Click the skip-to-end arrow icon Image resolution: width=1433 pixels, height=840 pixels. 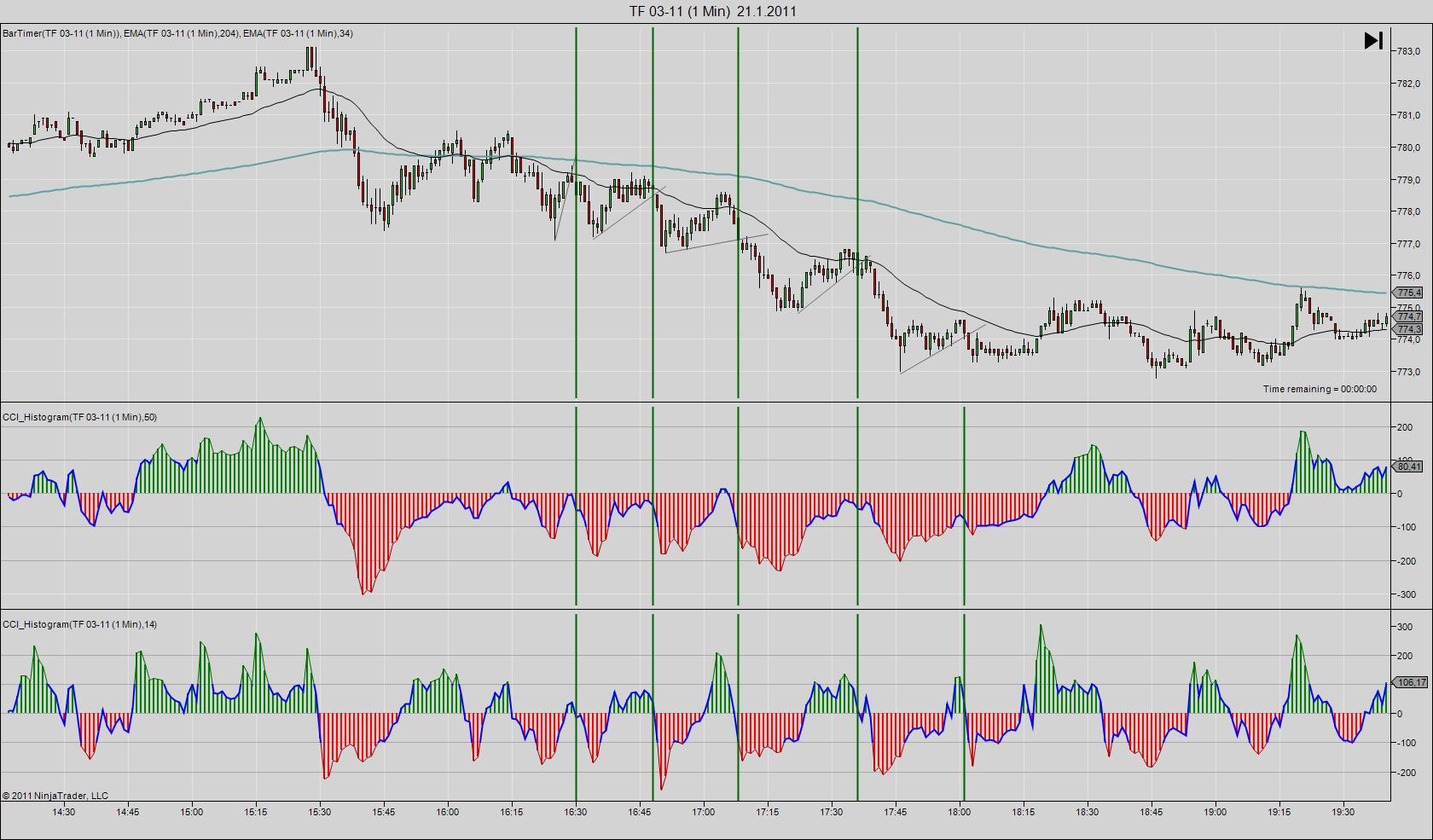point(1373,40)
